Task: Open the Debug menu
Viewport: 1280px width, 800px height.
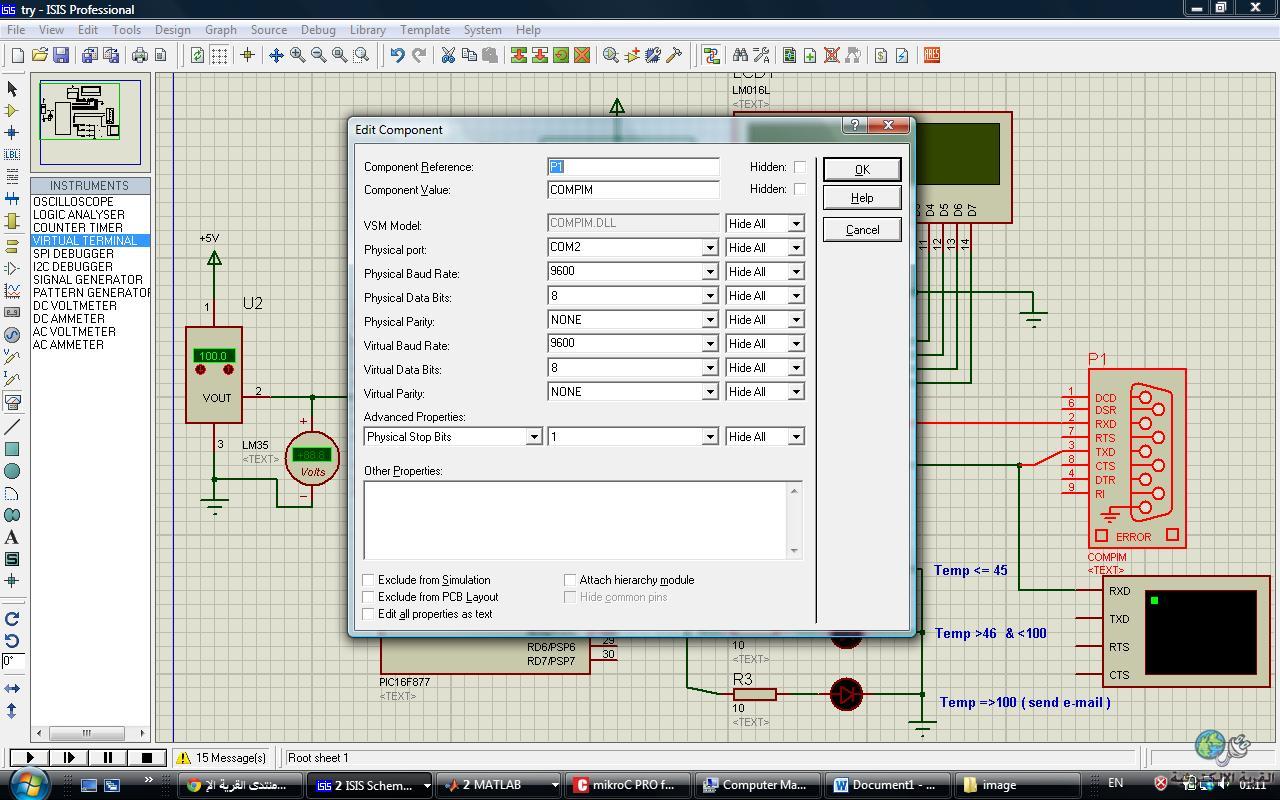Action: point(318,30)
